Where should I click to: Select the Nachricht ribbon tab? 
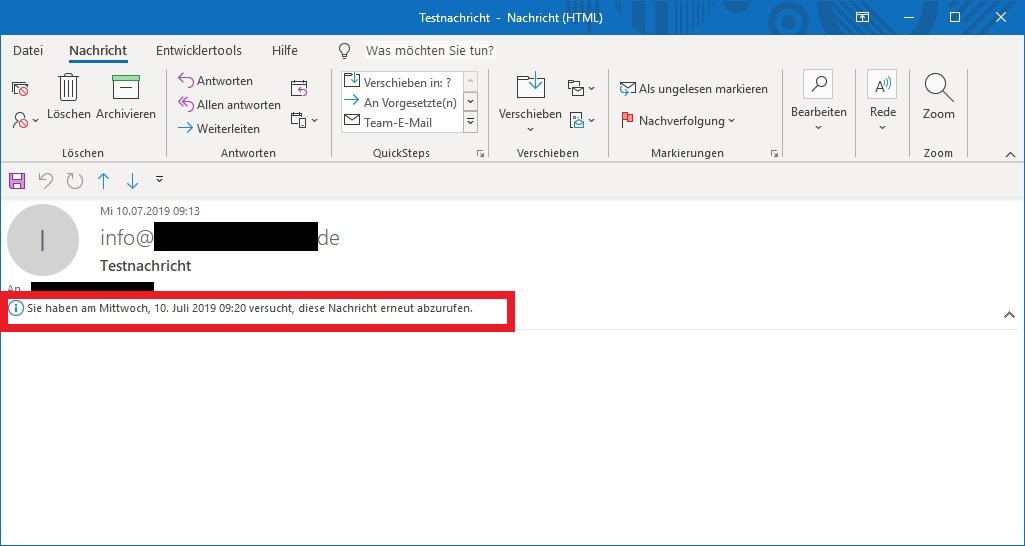click(98, 50)
